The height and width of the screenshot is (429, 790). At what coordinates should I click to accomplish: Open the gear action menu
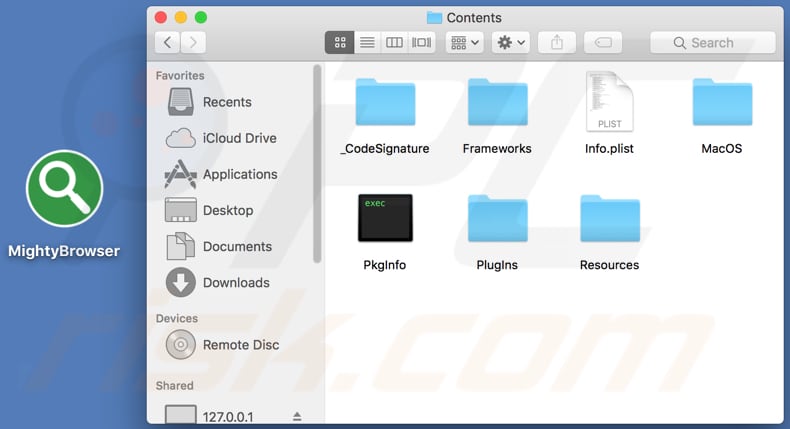click(x=511, y=42)
